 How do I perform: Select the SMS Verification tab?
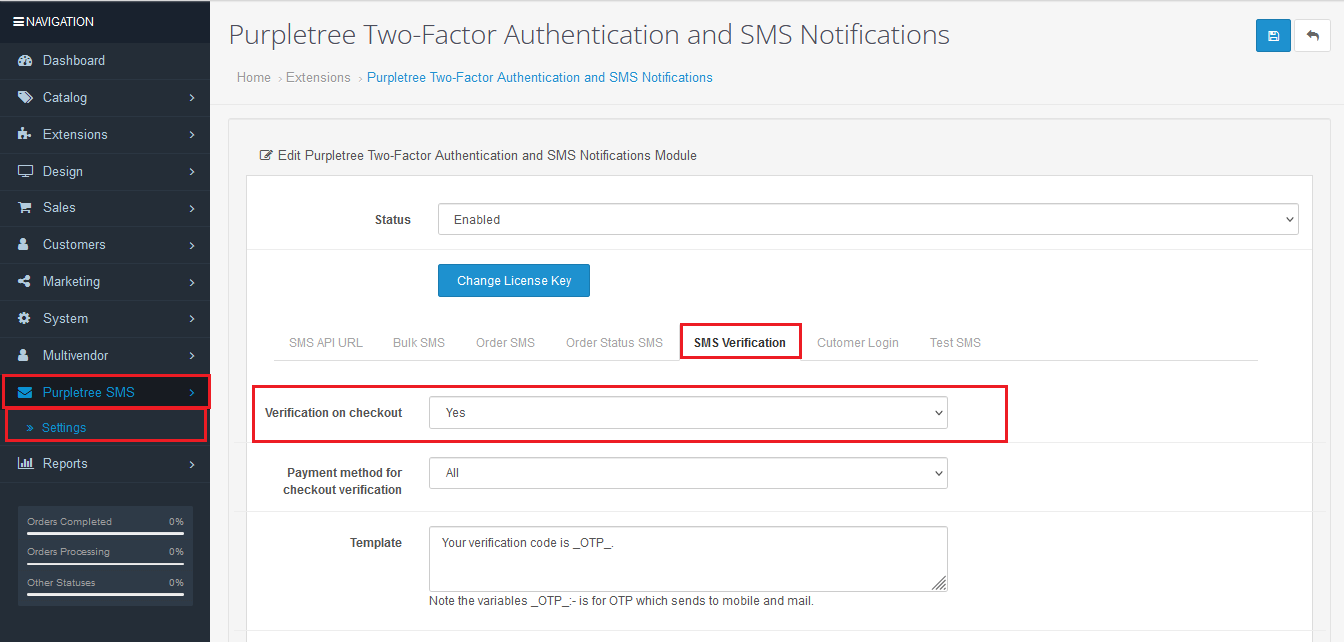point(740,342)
